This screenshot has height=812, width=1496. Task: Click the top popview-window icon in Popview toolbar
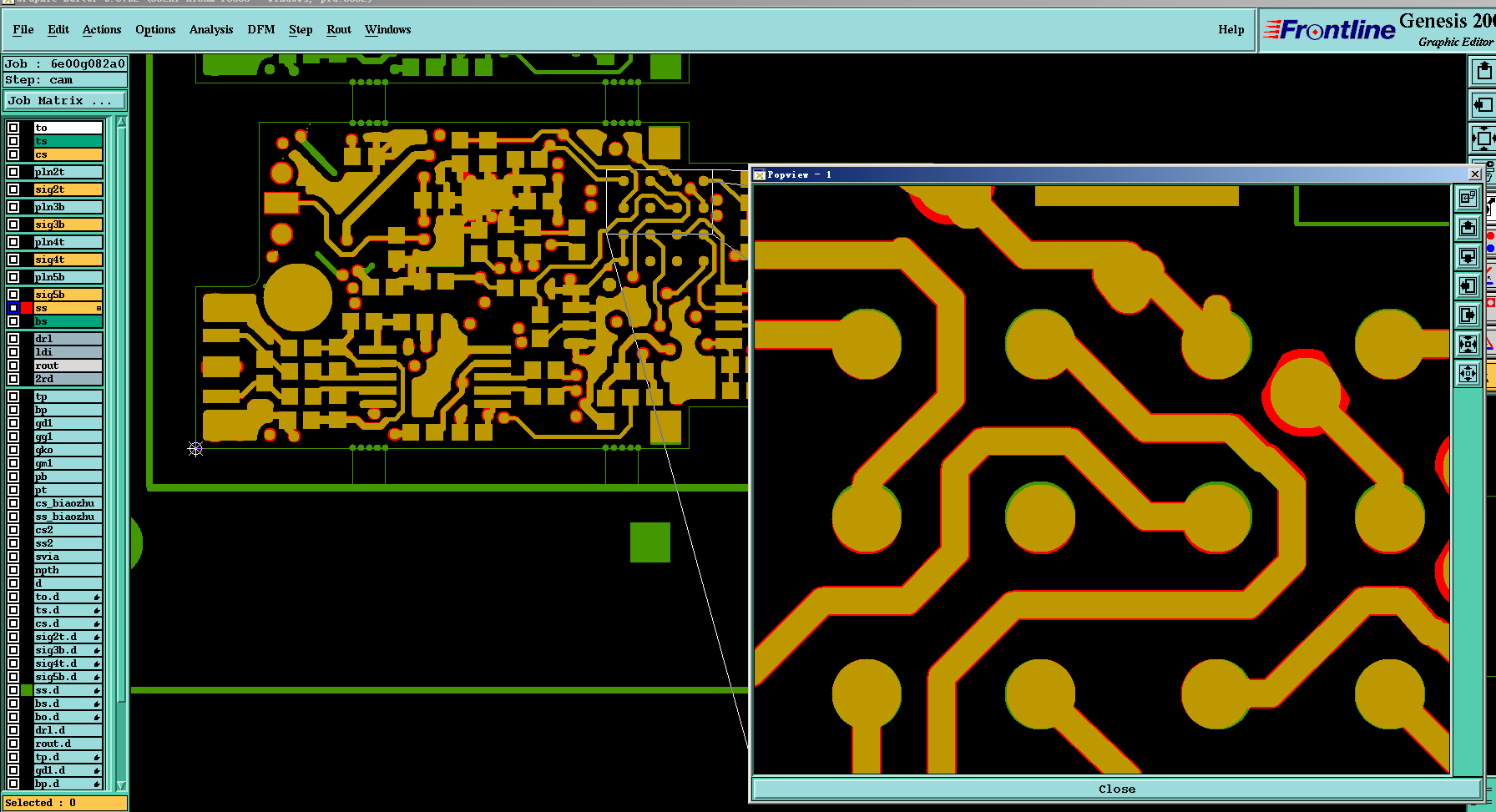point(1468,198)
